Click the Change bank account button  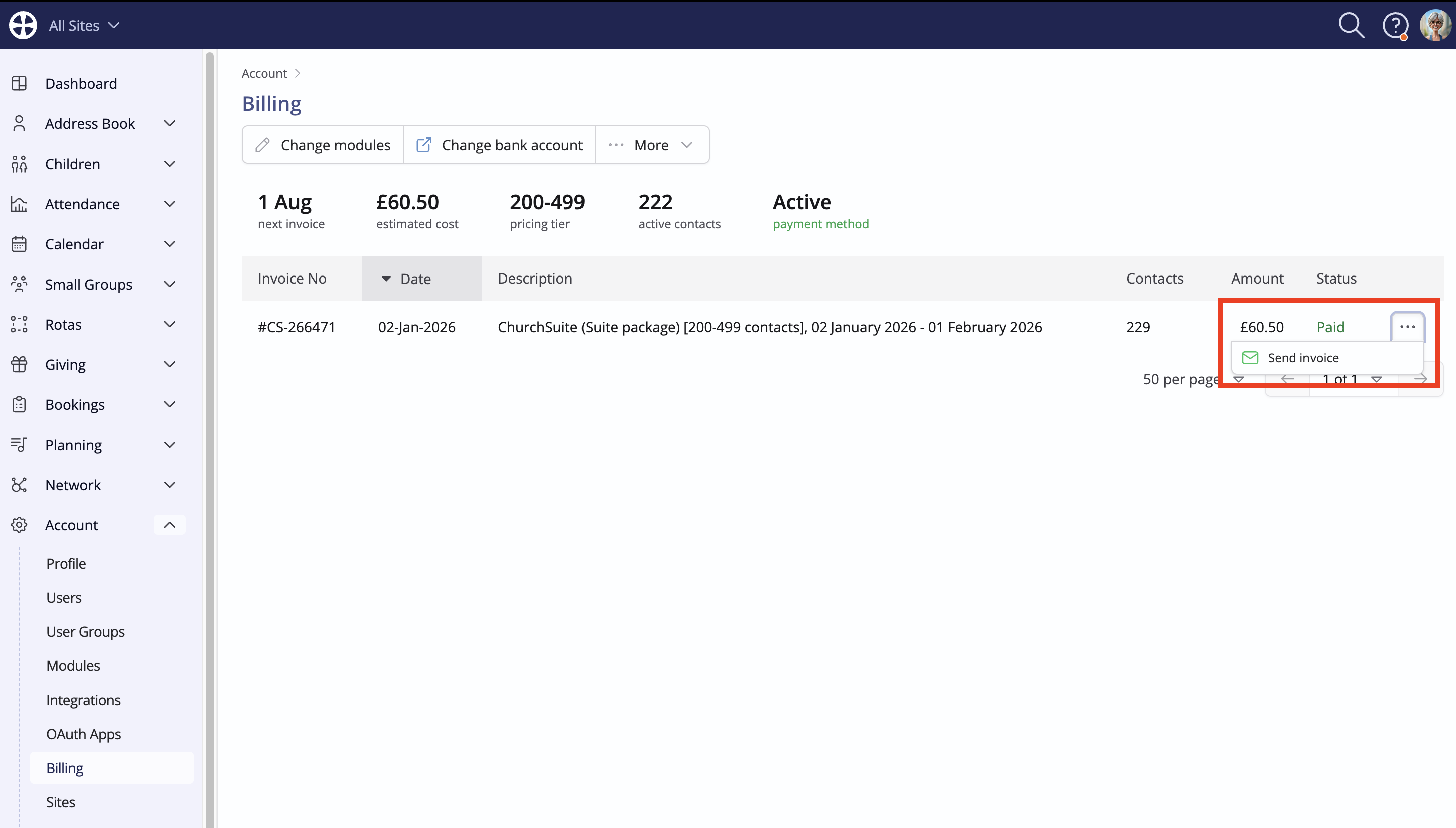[499, 145]
